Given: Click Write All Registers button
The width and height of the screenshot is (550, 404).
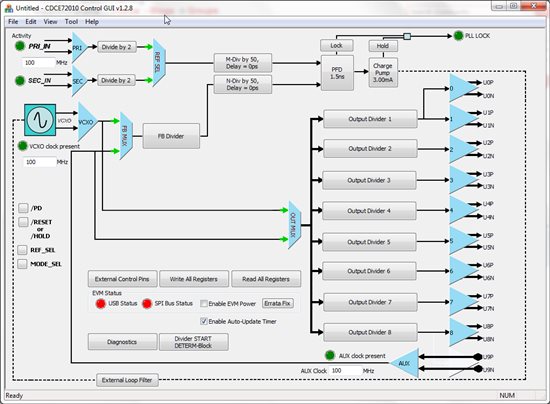Looking at the screenshot, I should tap(194, 279).
